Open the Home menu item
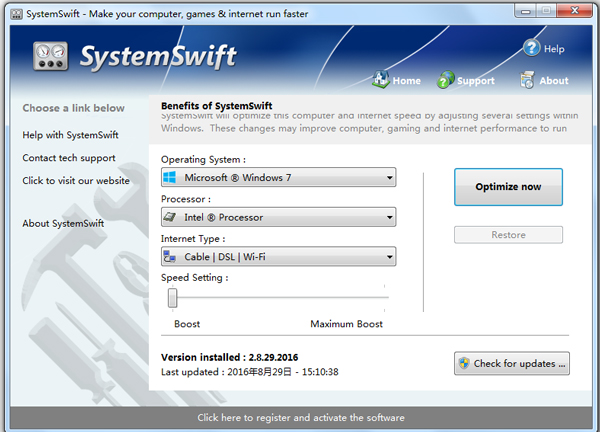This screenshot has width=600, height=432. point(406,81)
